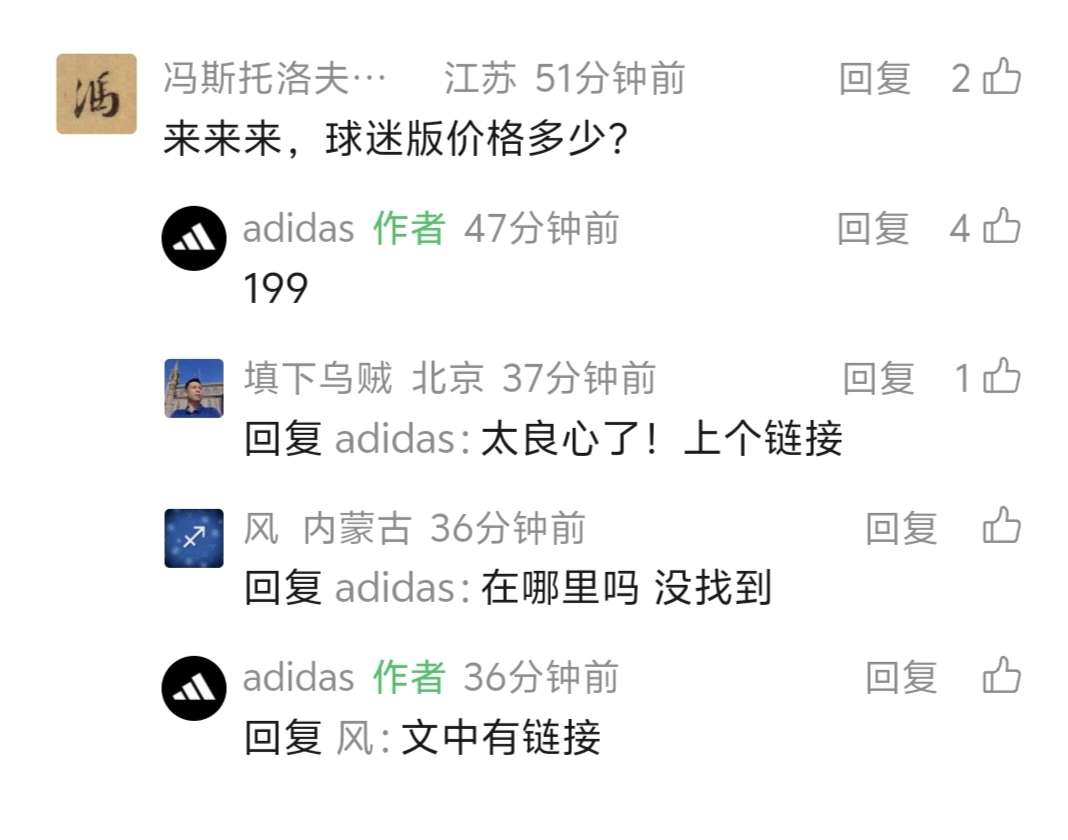Select comment text "来来来，球迷版价格多少？"
Image resolution: width=1068 pixels, height=840 pixels.
pyautogui.click(x=395, y=140)
